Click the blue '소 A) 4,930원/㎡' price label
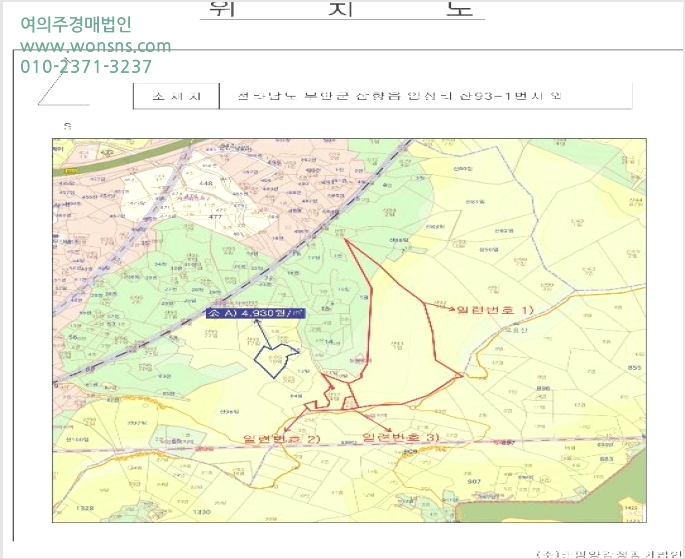 click(x=256, y=313)
